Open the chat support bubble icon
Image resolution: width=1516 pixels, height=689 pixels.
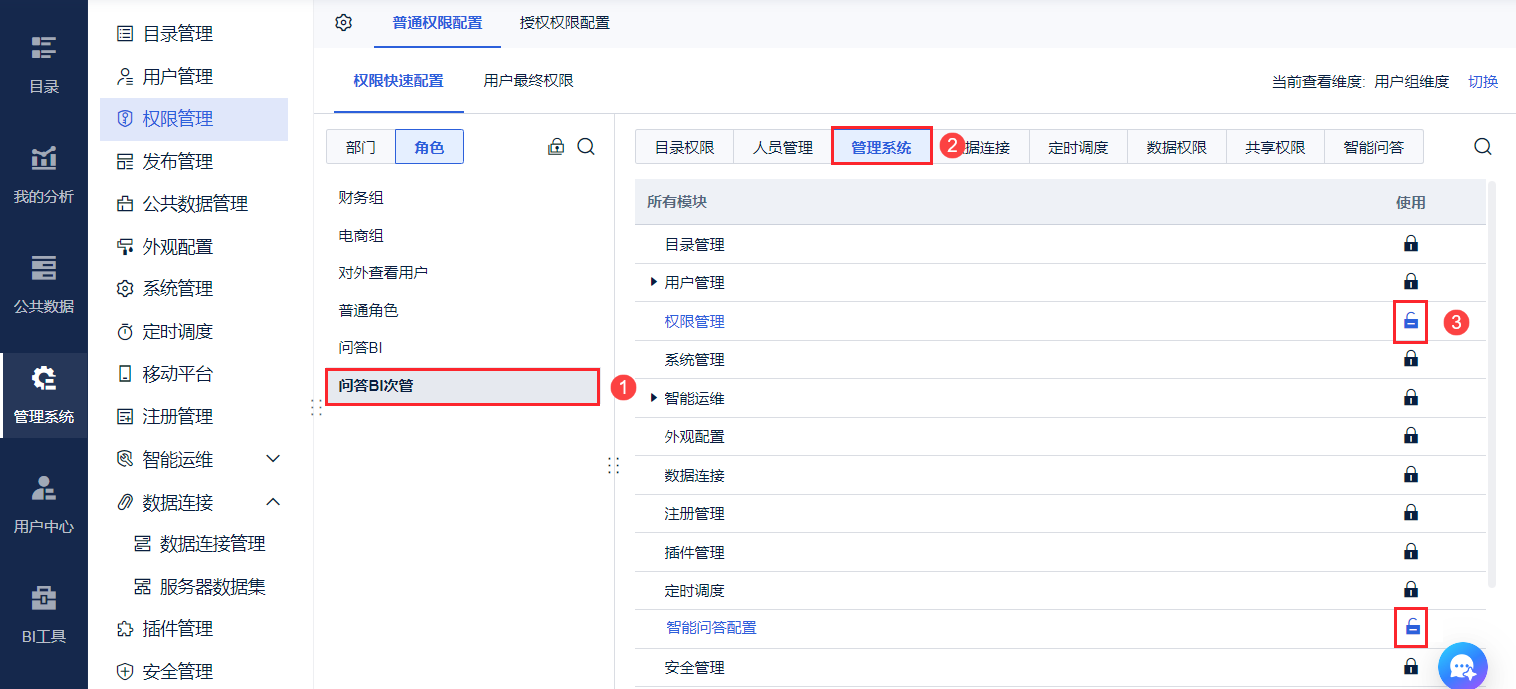click(x=1463, y=666)
